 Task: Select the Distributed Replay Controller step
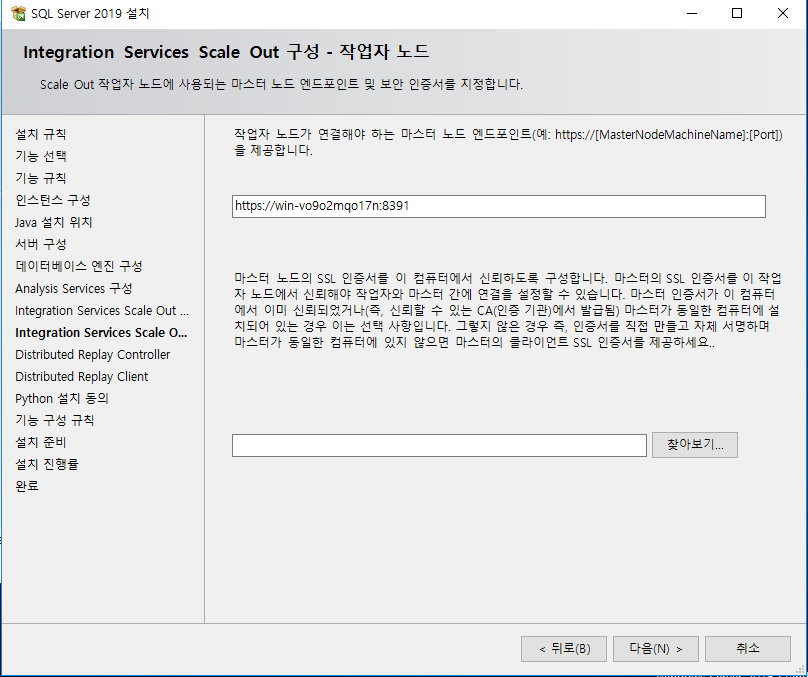click(x=93, y=354)
